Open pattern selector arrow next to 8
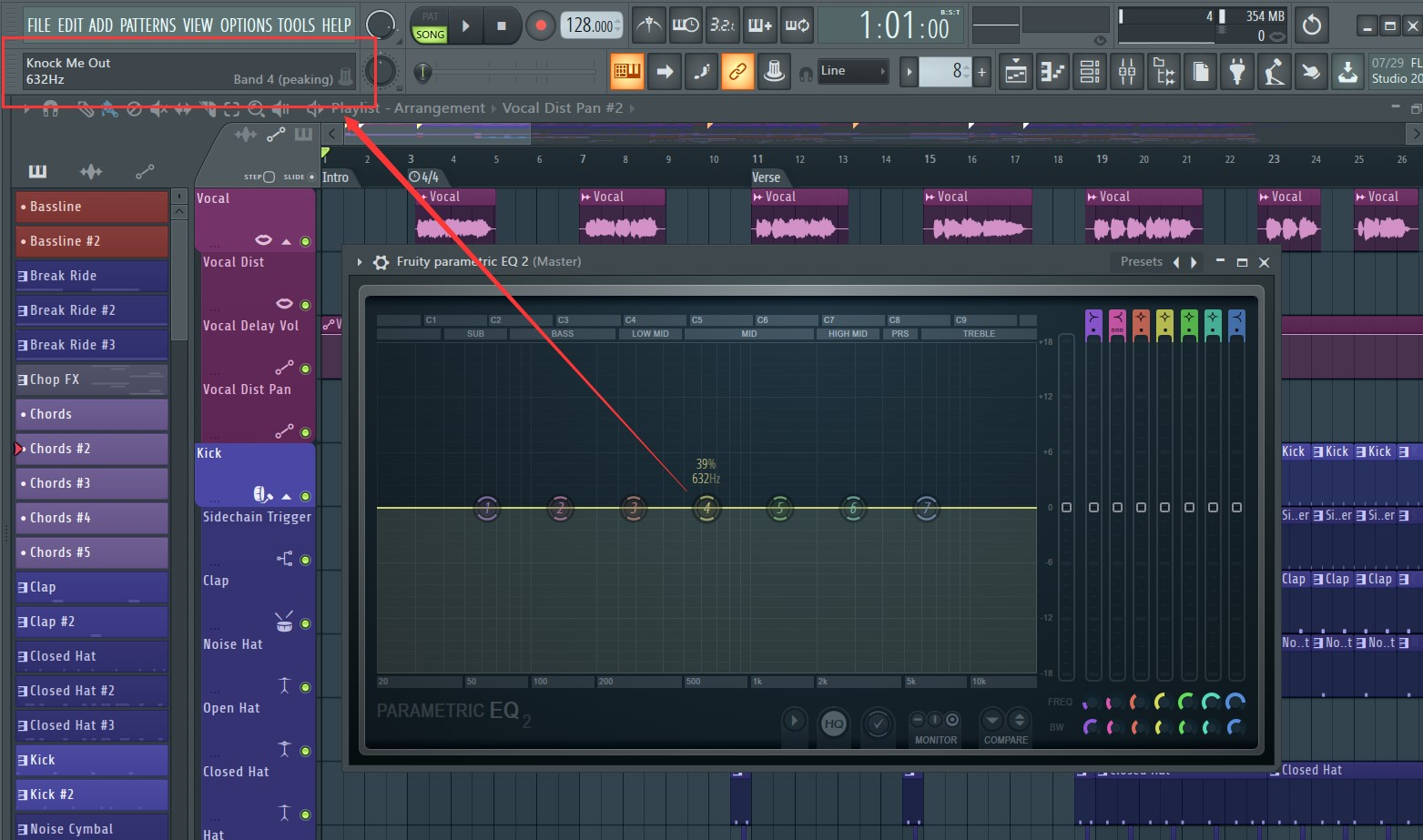The image size is (1423, 840). tap(909, 71)
